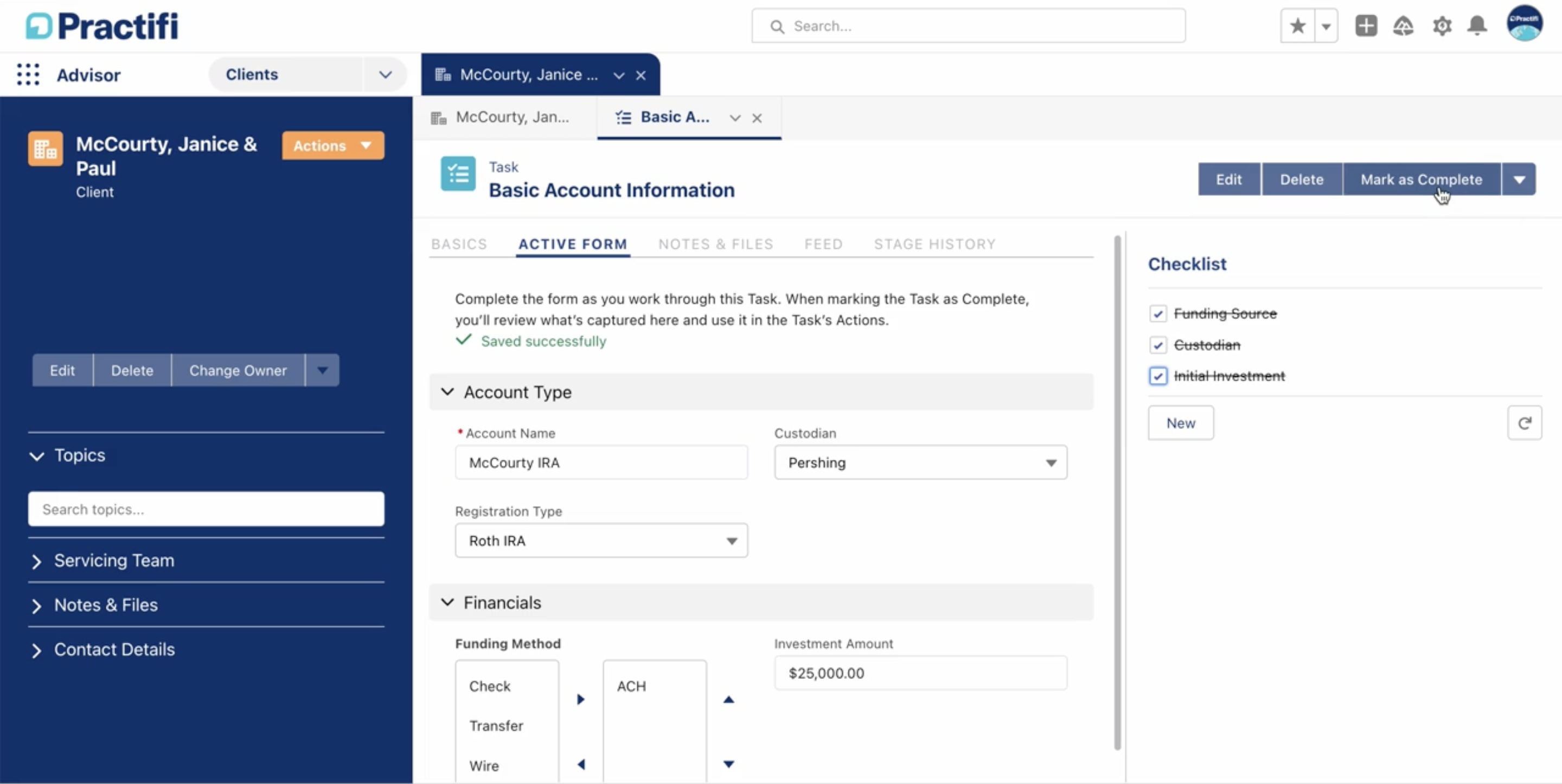Click Delete in the client sidebar
Screen dimensions: 1562x784
(132, 370)
